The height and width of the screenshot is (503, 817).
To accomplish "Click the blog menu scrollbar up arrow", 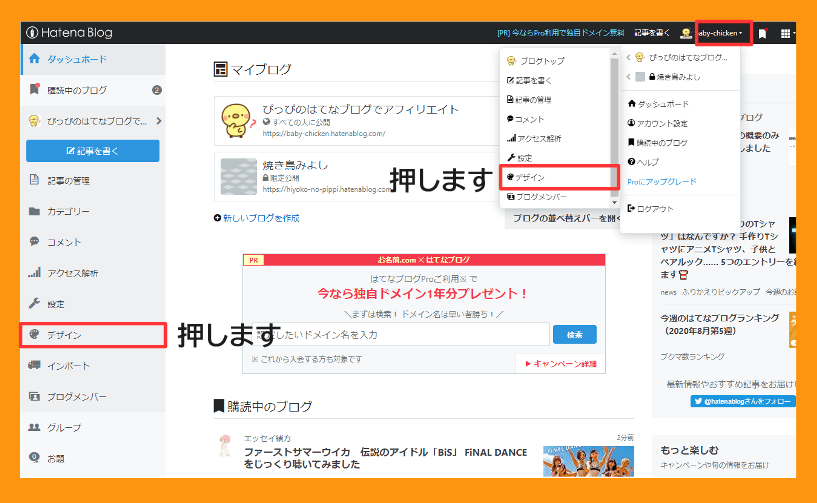I will 614,54.
